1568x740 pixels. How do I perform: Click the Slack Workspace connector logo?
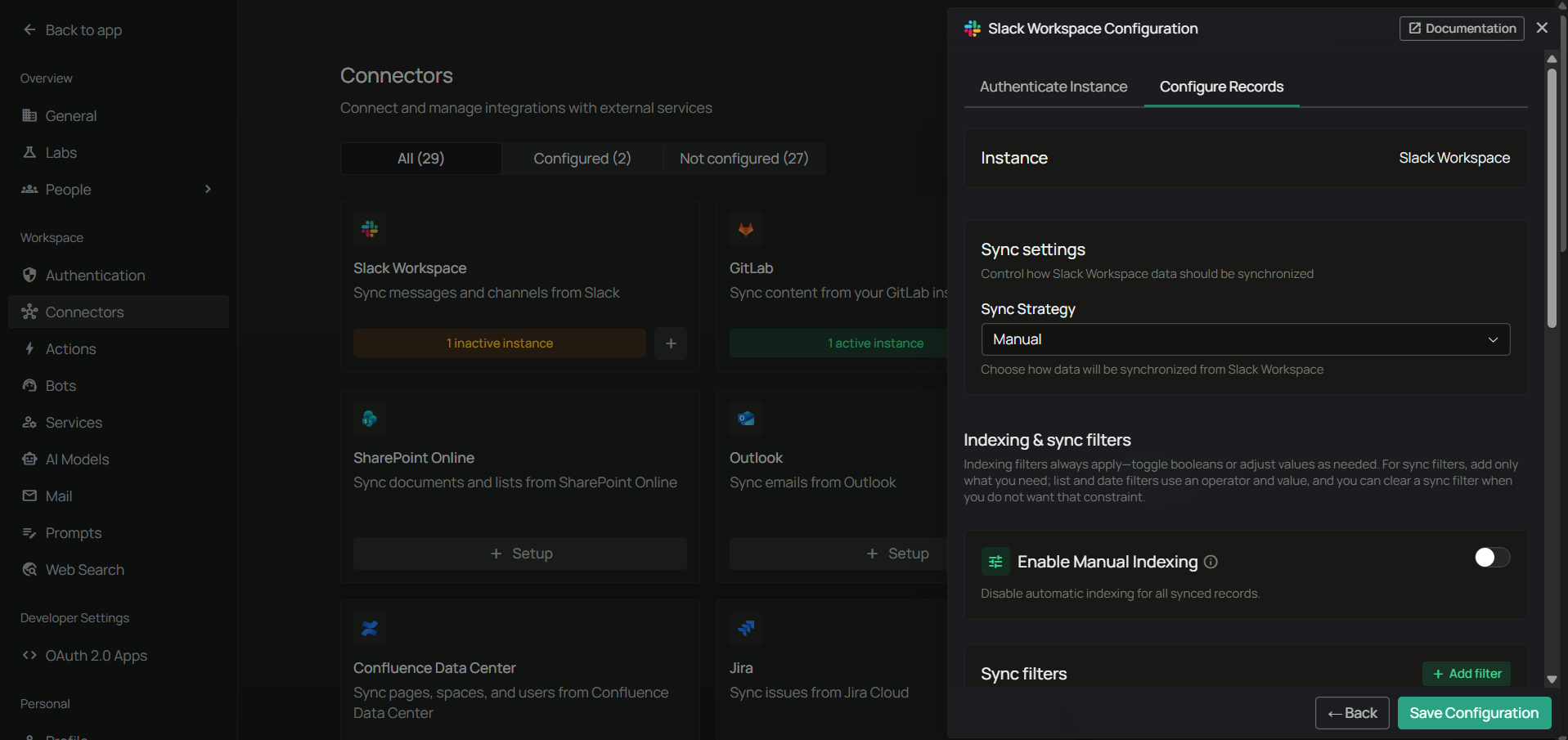point(370,229)
